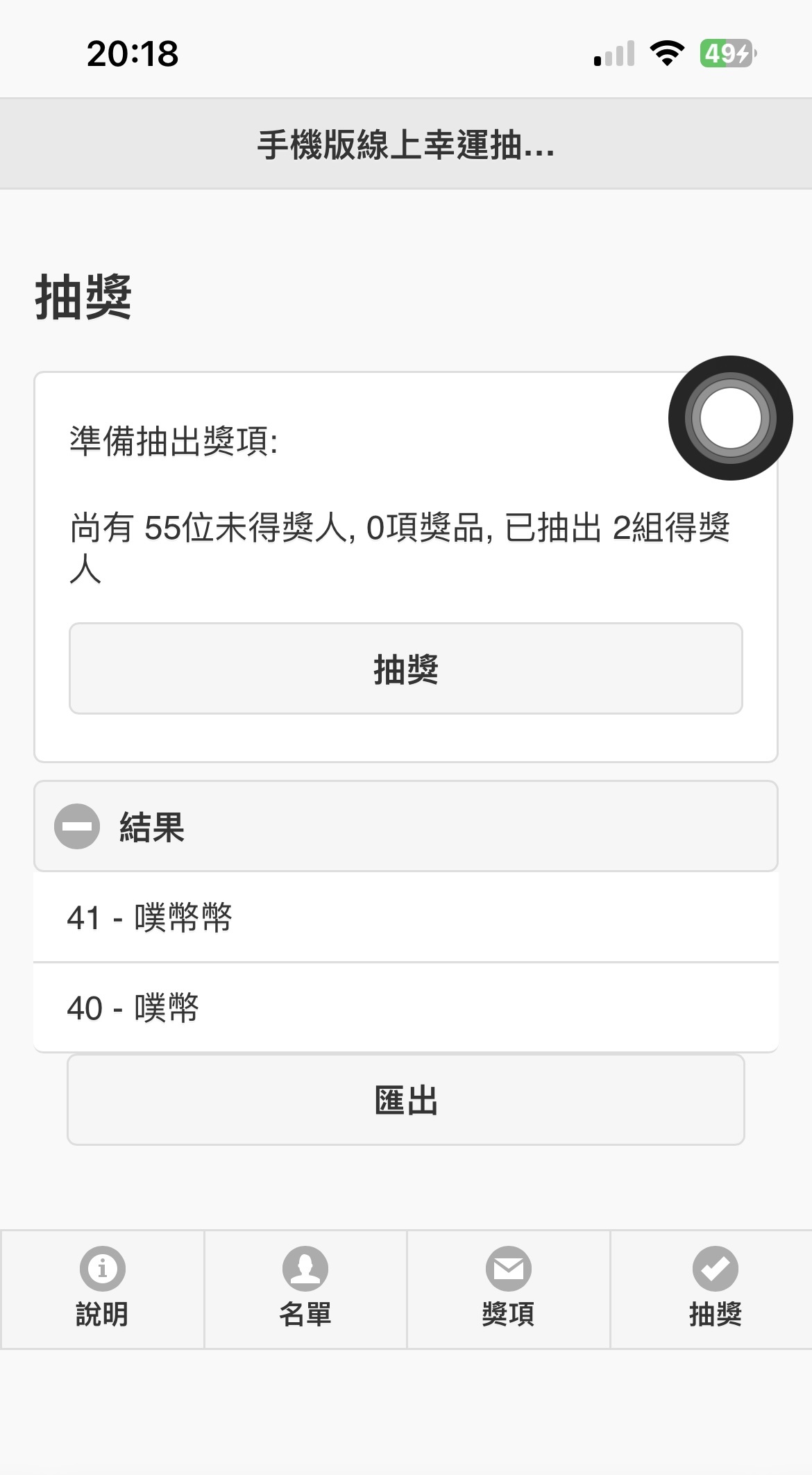Click the large 抽獎 draw button
The width and height of the screenshot is (812, 1475).
point(406,668)
